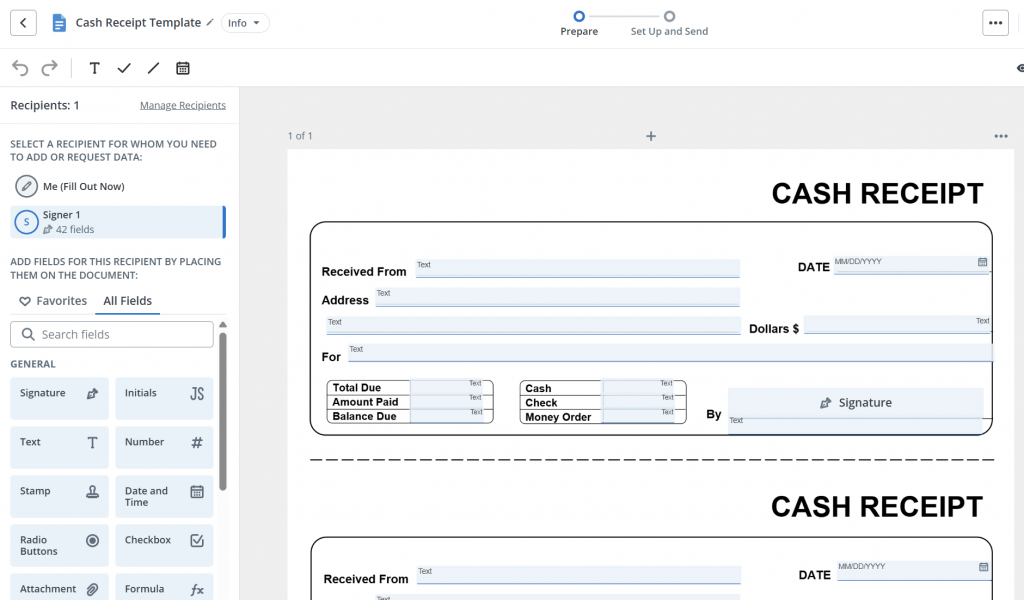Go back using the left arrow button
Image resolution: width=1024 pixels, height=600 pixels.
pyautogui.click(x=24, y=23)
